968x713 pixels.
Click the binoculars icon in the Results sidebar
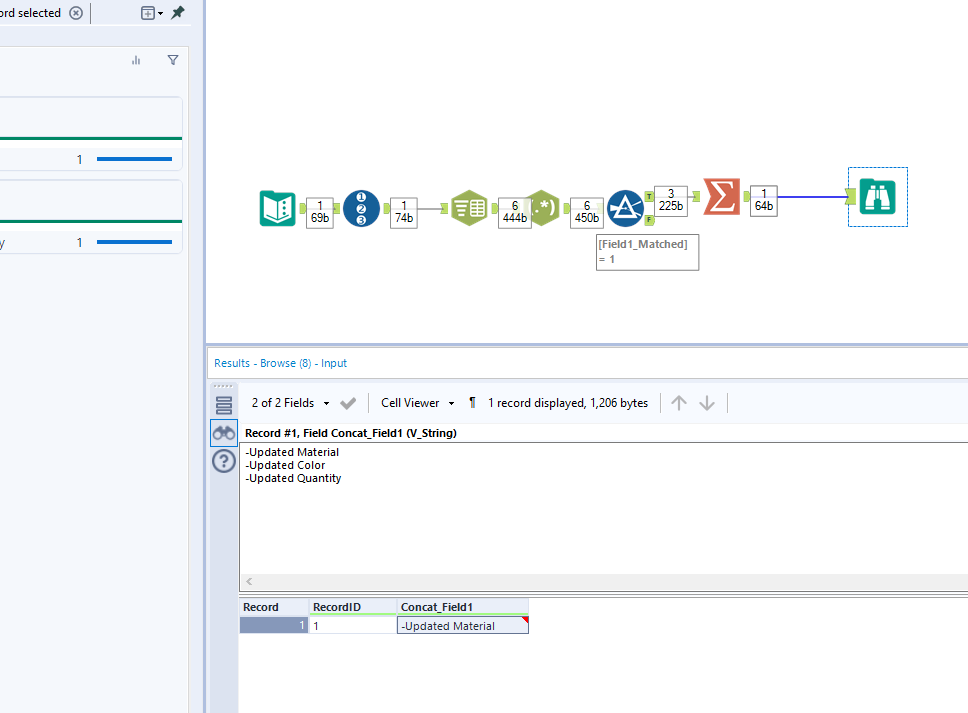pos(223,432)
